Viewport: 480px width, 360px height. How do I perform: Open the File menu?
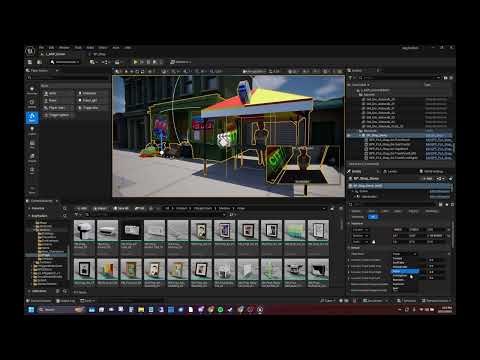(x=41, y=48)
